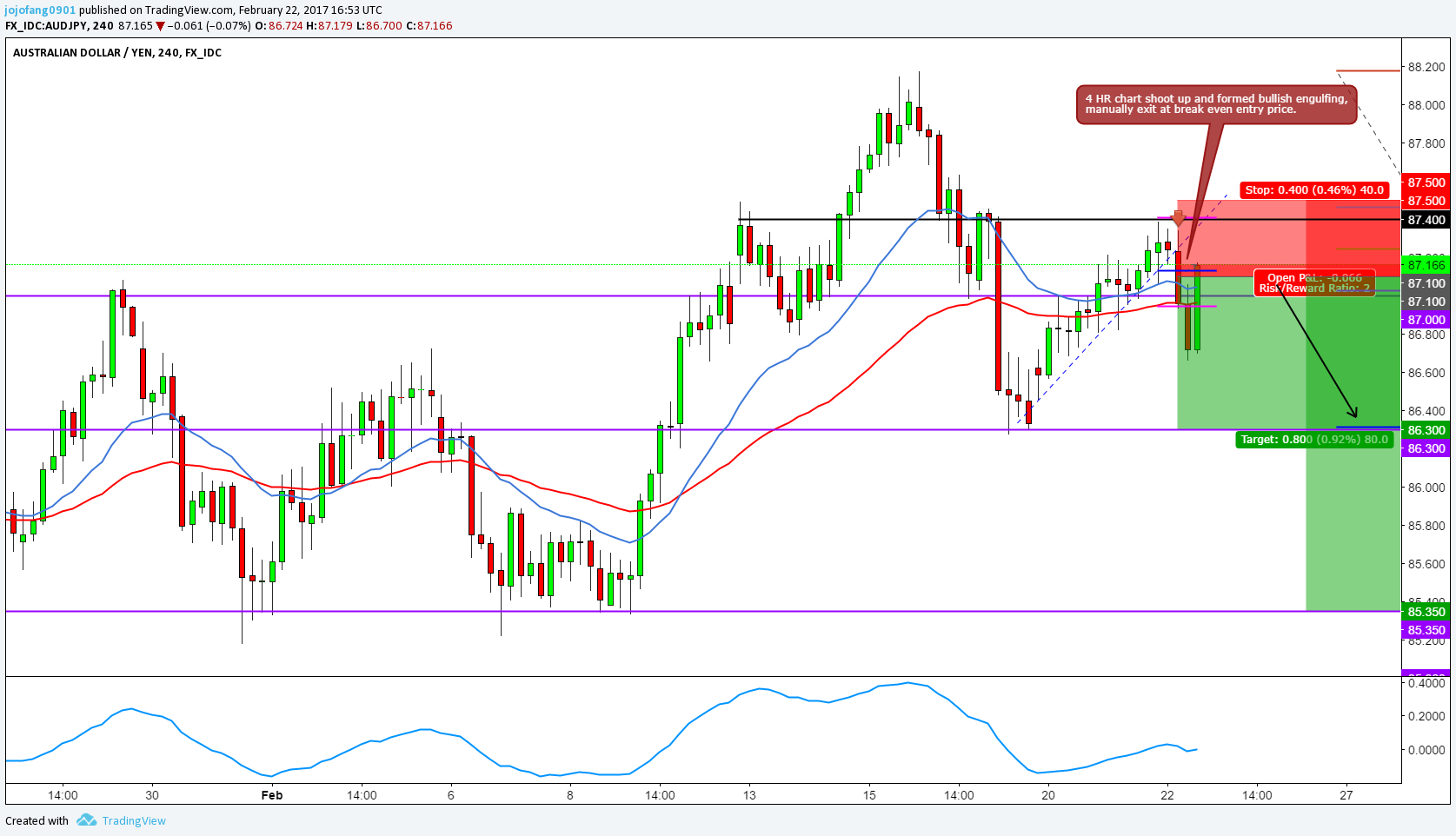Click the 'O:86.724' open value in header
The height and width of the screenshot is (836, 1456).
point(279,26)
